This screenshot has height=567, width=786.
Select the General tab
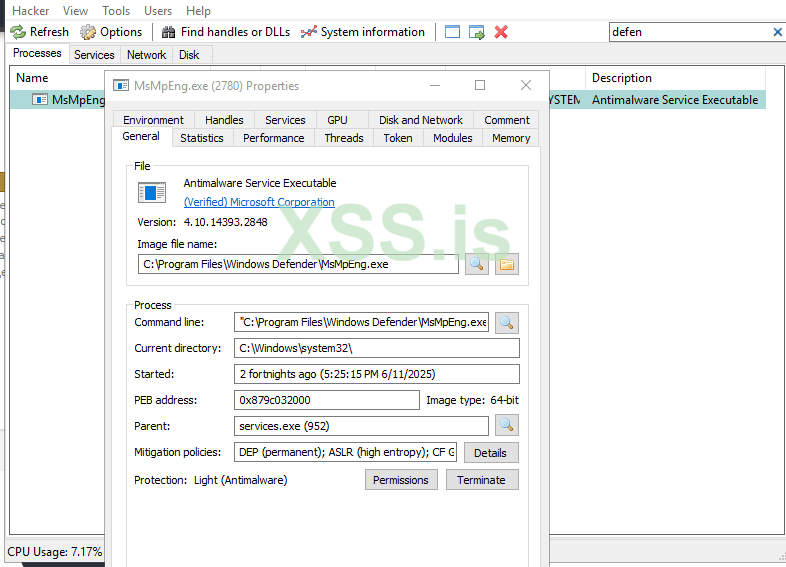[141, 136]
